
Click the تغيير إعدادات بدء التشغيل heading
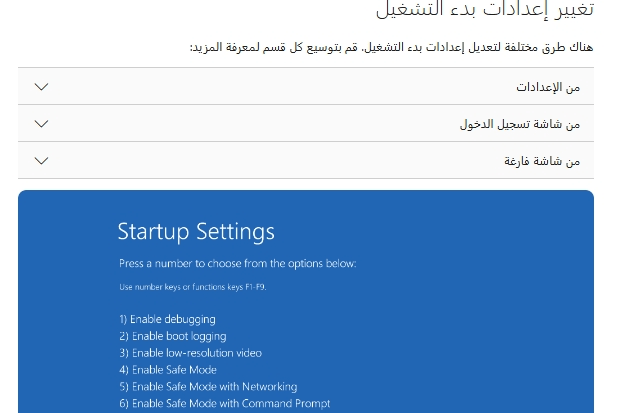pyautogui.click(x=485, y=9)
